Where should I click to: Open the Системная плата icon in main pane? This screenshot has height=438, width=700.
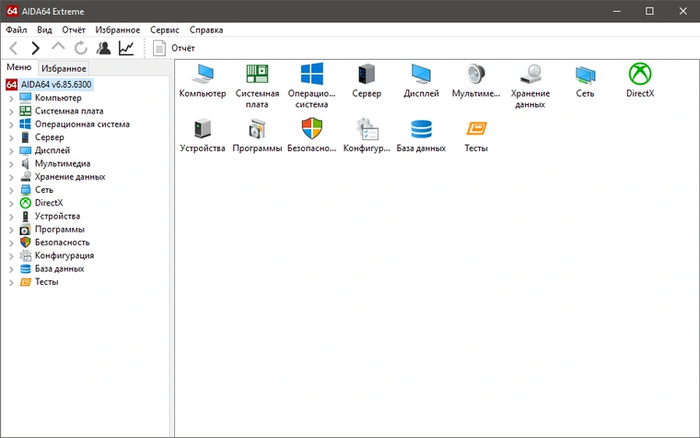pos(257,74)
